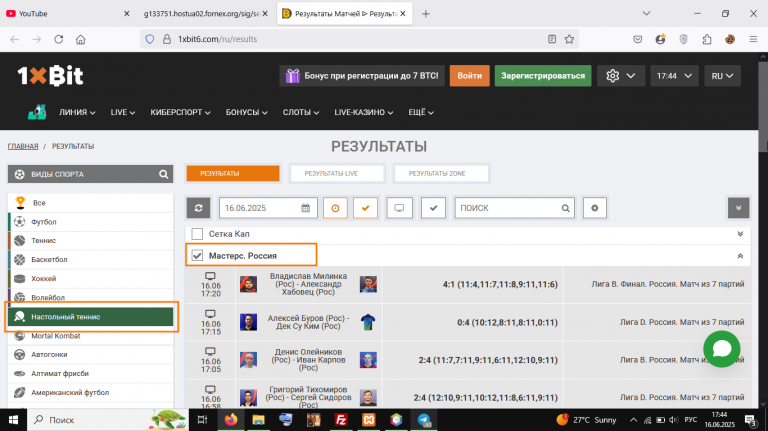Toggle the orange clock filter
The height and width of the screenshot is (431, 768).
coord(336,208)
